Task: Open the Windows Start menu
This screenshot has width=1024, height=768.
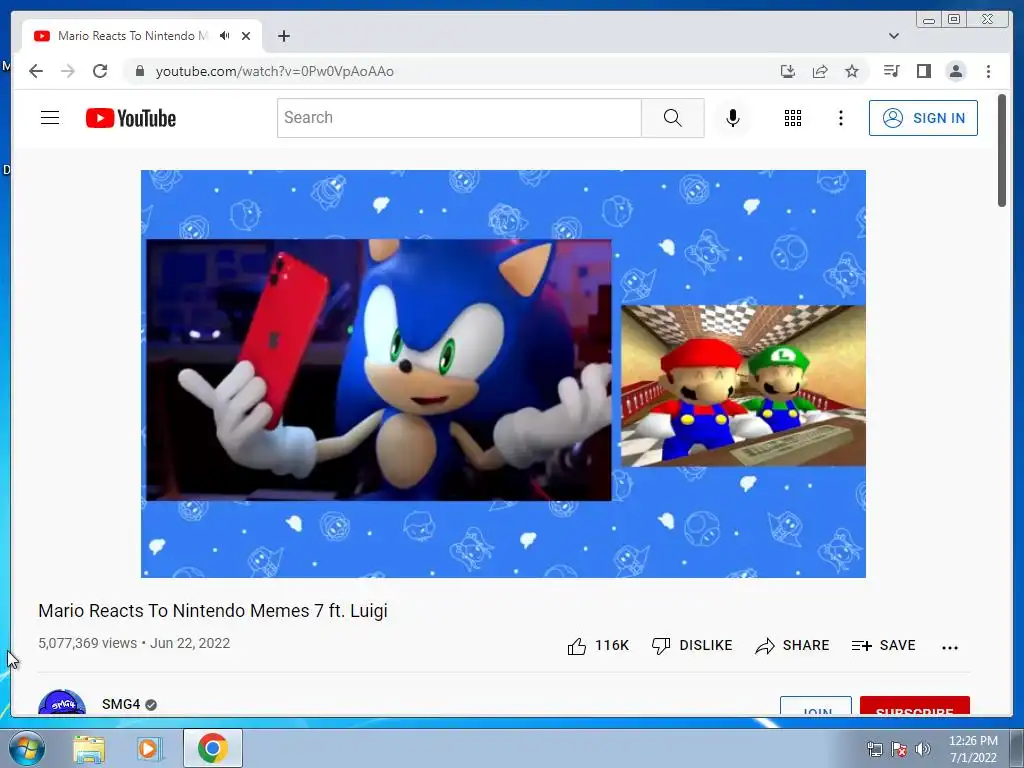Action: click(x=26, y=748)
